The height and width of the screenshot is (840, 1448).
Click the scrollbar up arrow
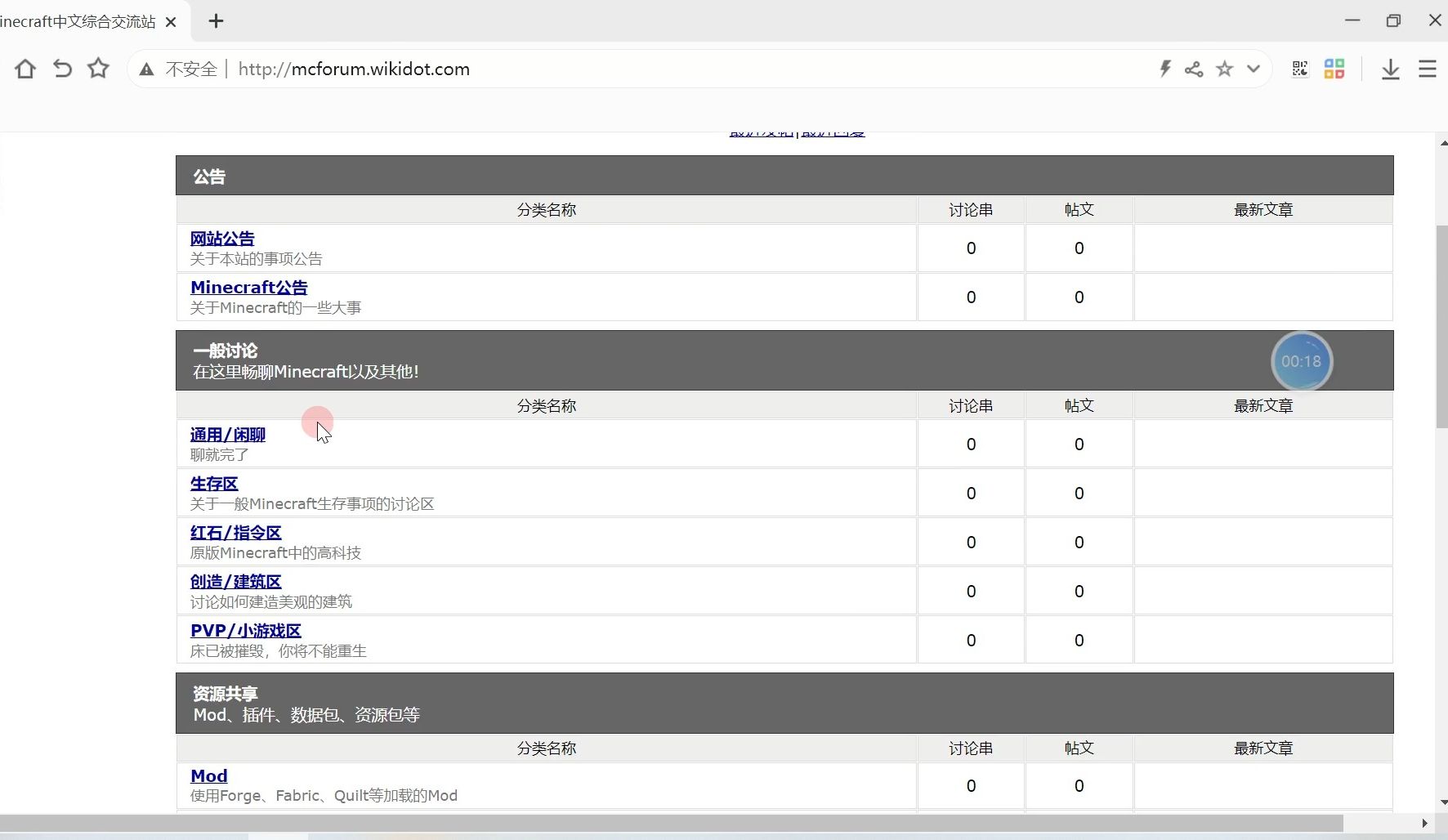1443,143
